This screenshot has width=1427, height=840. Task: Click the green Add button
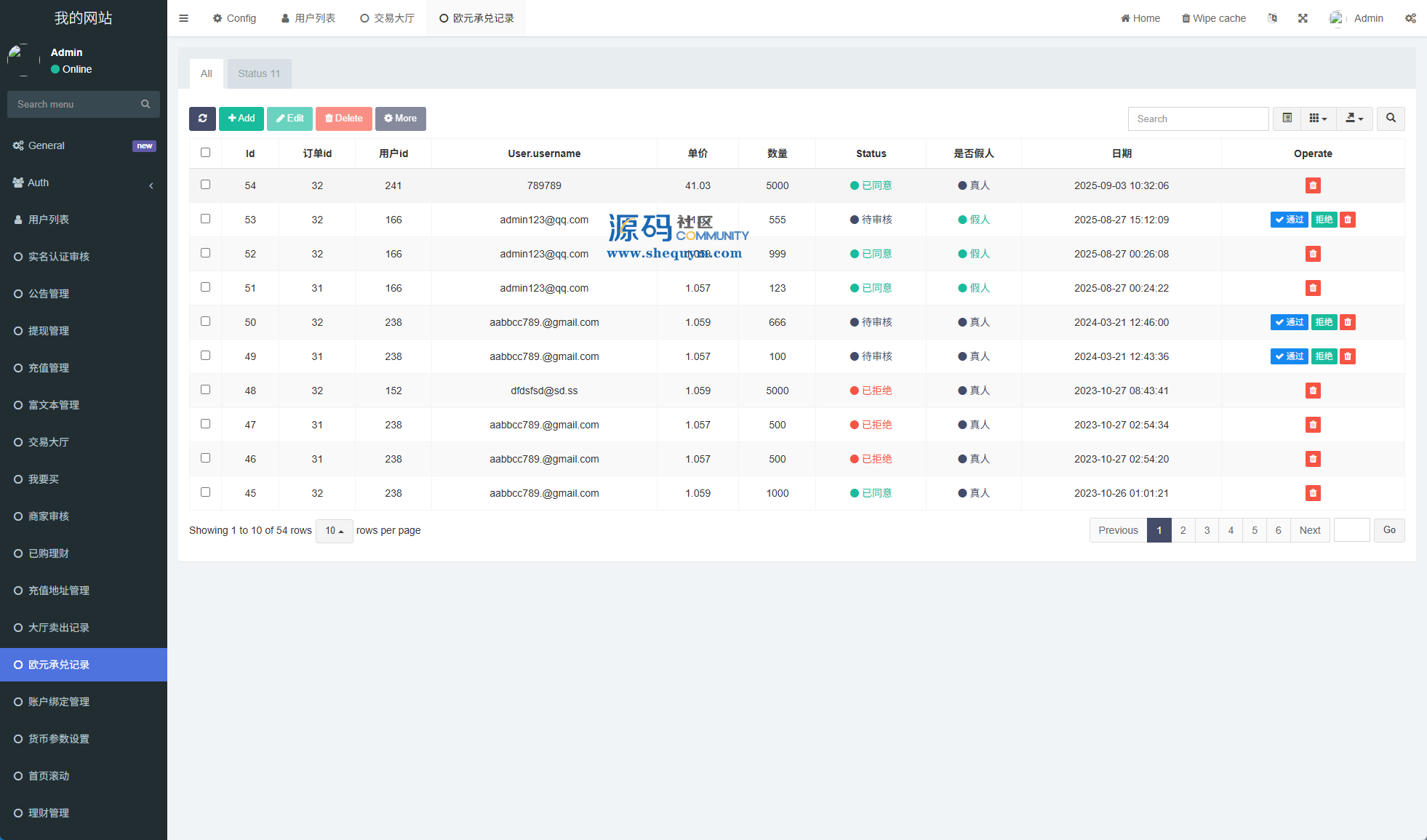(241, 119)
